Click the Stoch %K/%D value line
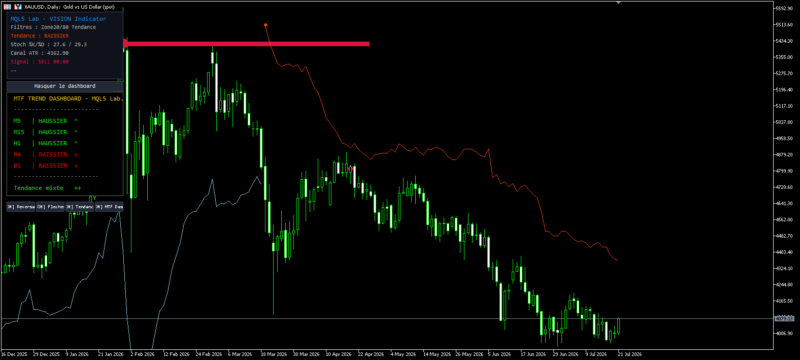Screen dimensions: 800x360 click(x=48, y=44)
